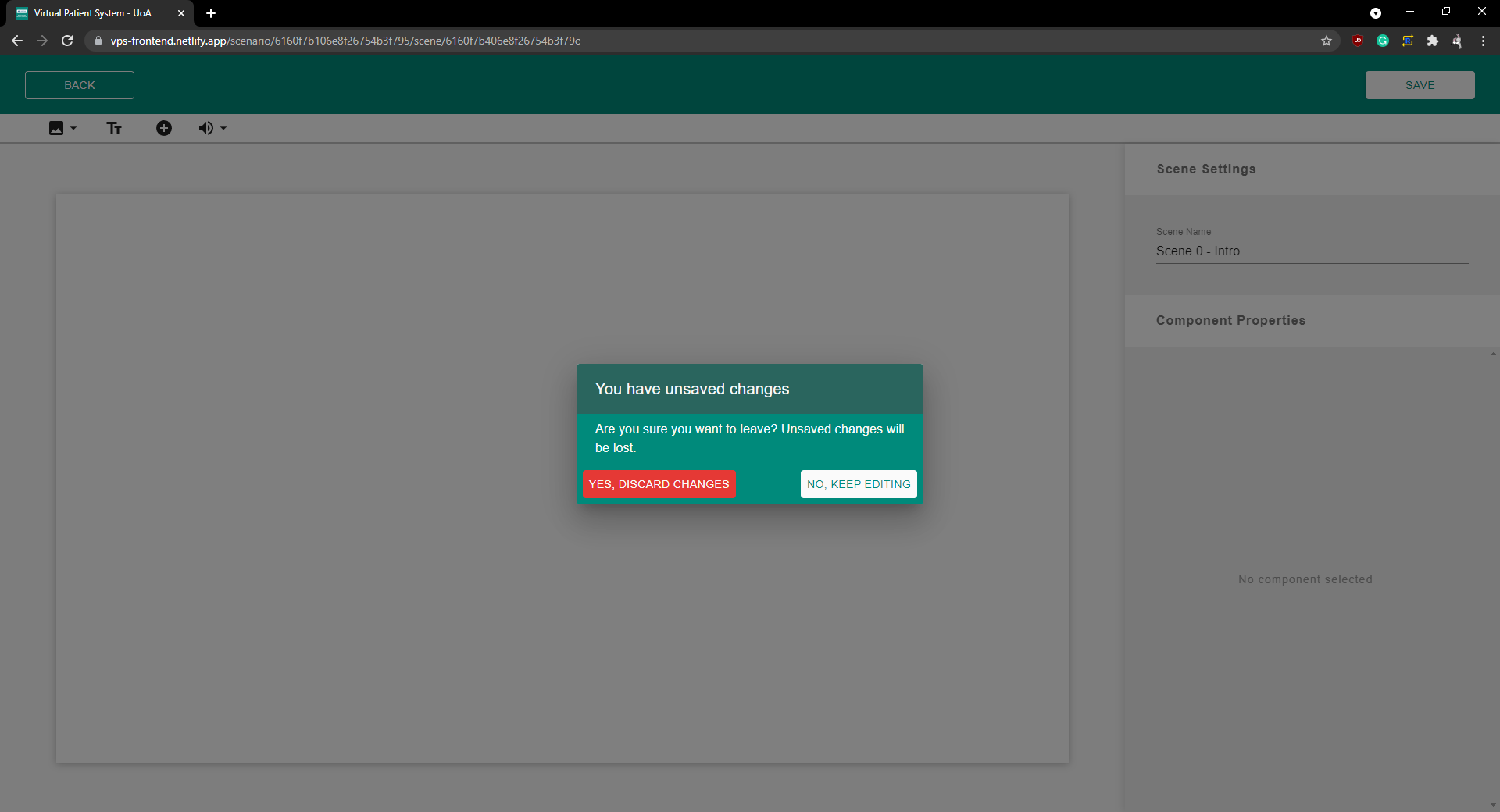Click the audio speaker icon
1500x812 pixels.
coord(205,128)
